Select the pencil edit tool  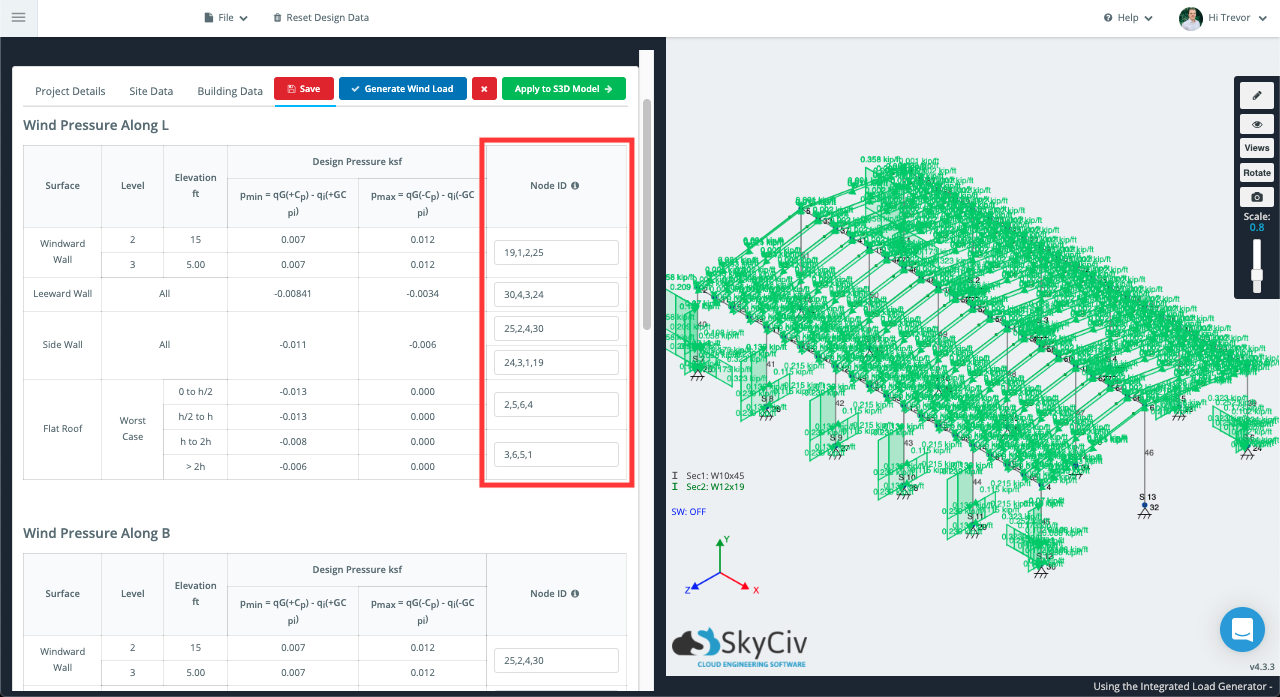tap(1256, 95)
